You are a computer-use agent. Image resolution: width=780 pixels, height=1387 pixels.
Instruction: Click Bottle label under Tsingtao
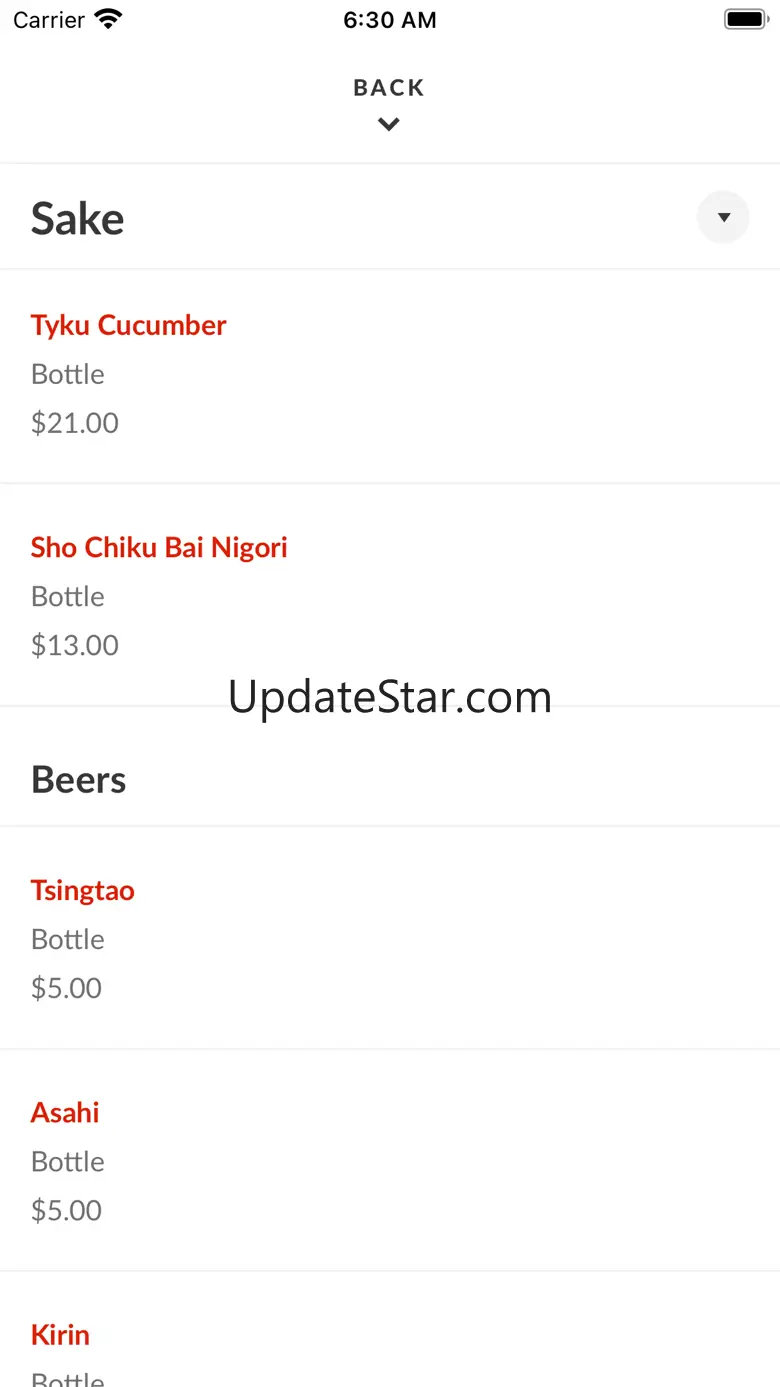pyautogui.click(x=68, y=939)
